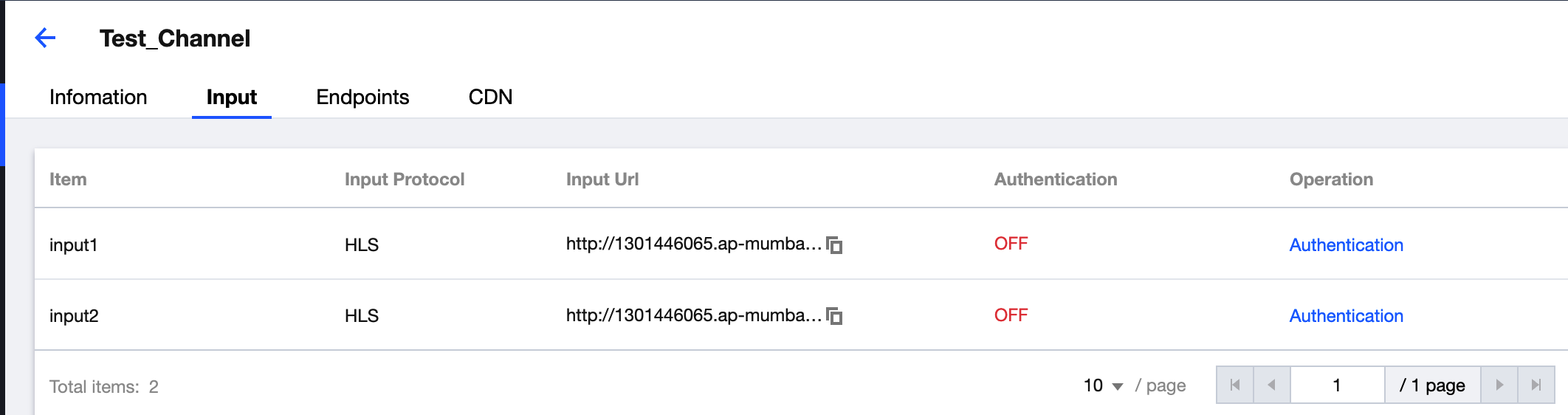This screenshot has width=1568, height=415.
Task: Click the input2 row name
Action: click(74, 316)
